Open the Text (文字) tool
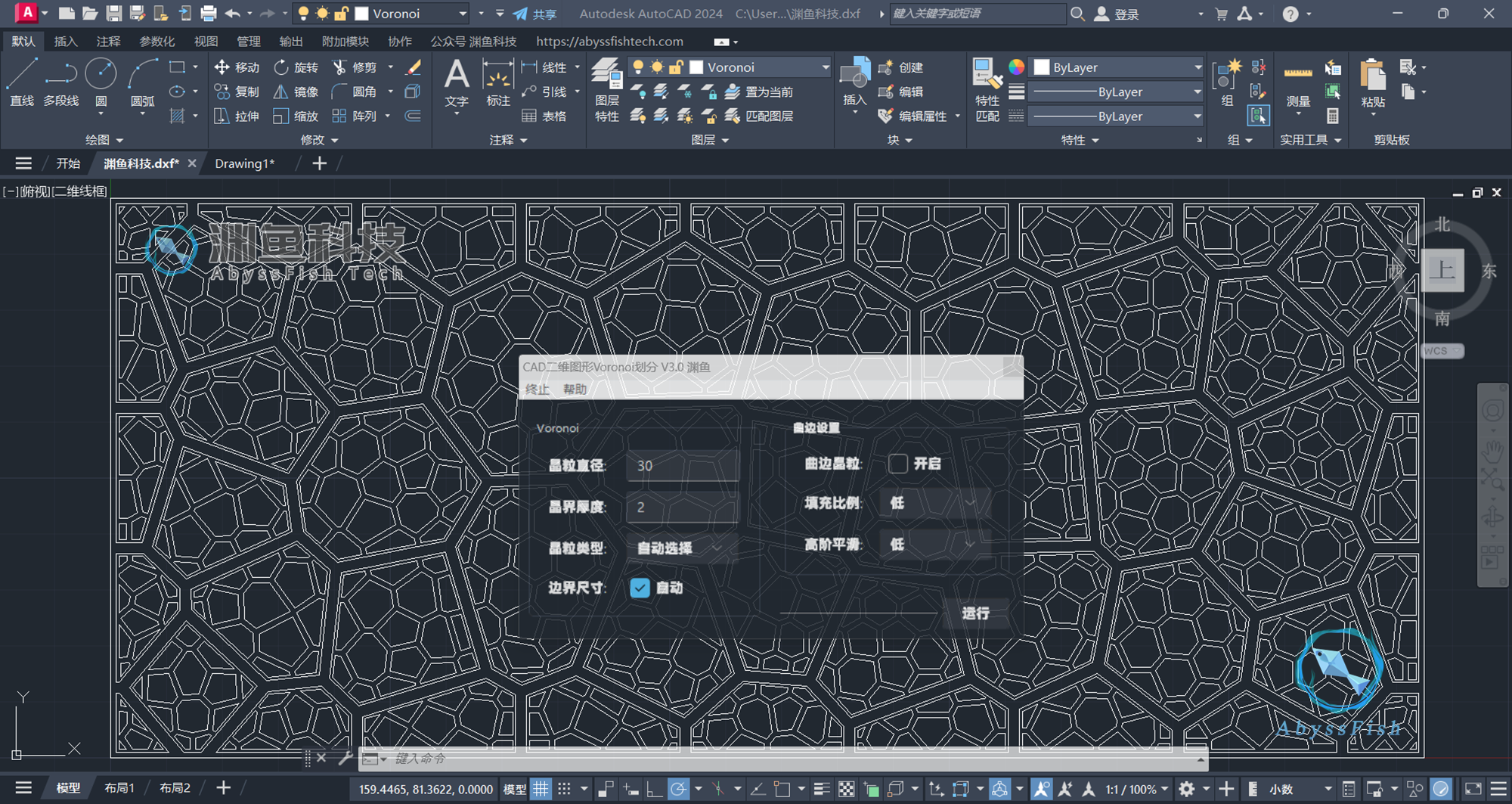The height and width of the screenshot is (804, 1512). point(457,82)
